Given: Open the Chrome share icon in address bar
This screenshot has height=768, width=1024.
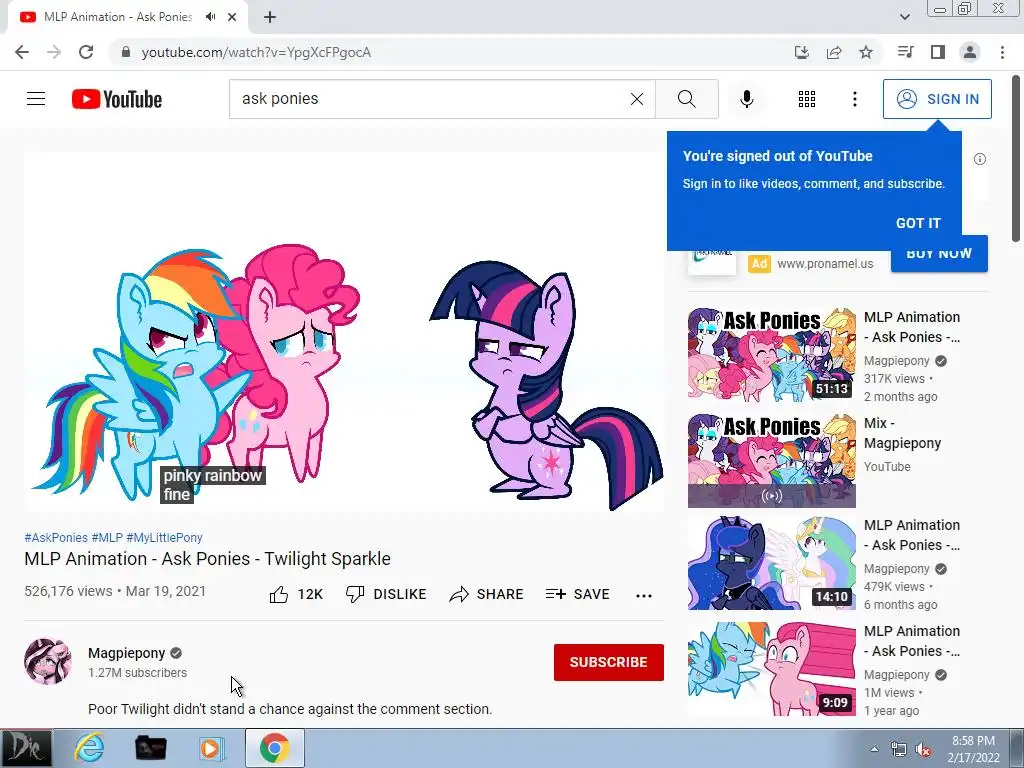Looking at the screenshot, I should click(x=834, y=52).
